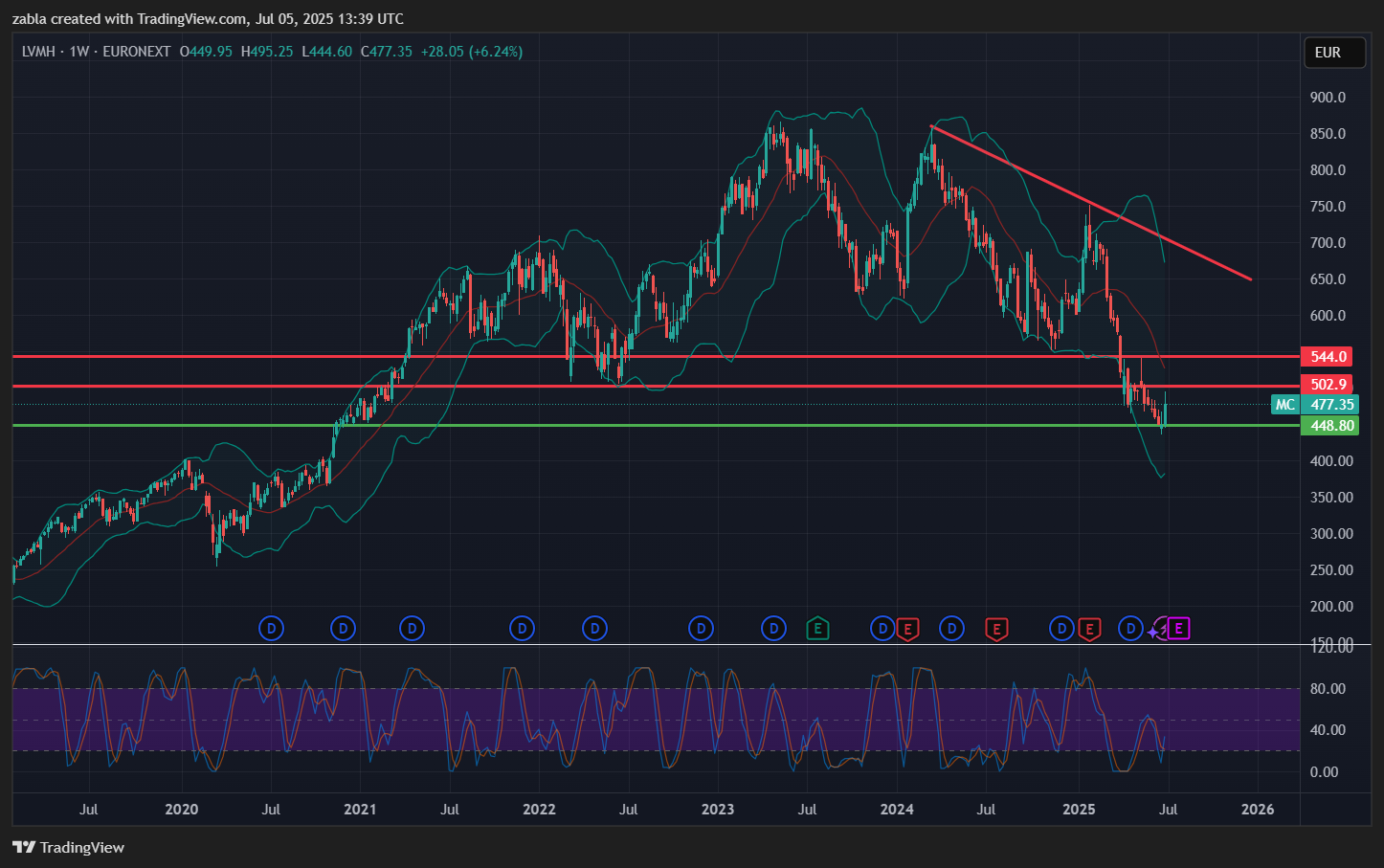Viewport: 1384px width, 868px height.
Task: Select the red descending trendline
Action: pyautogui.click(x=1091, y=202)
